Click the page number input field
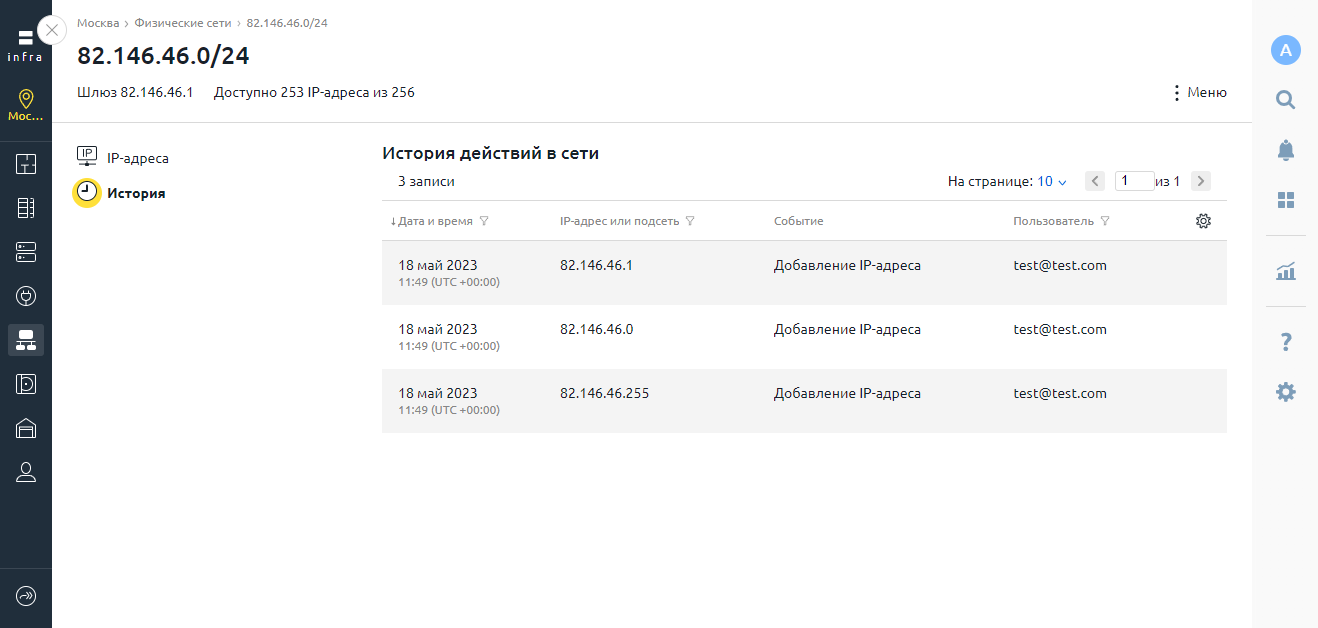Screen dimensions: 1318x628 (1133, 181)
